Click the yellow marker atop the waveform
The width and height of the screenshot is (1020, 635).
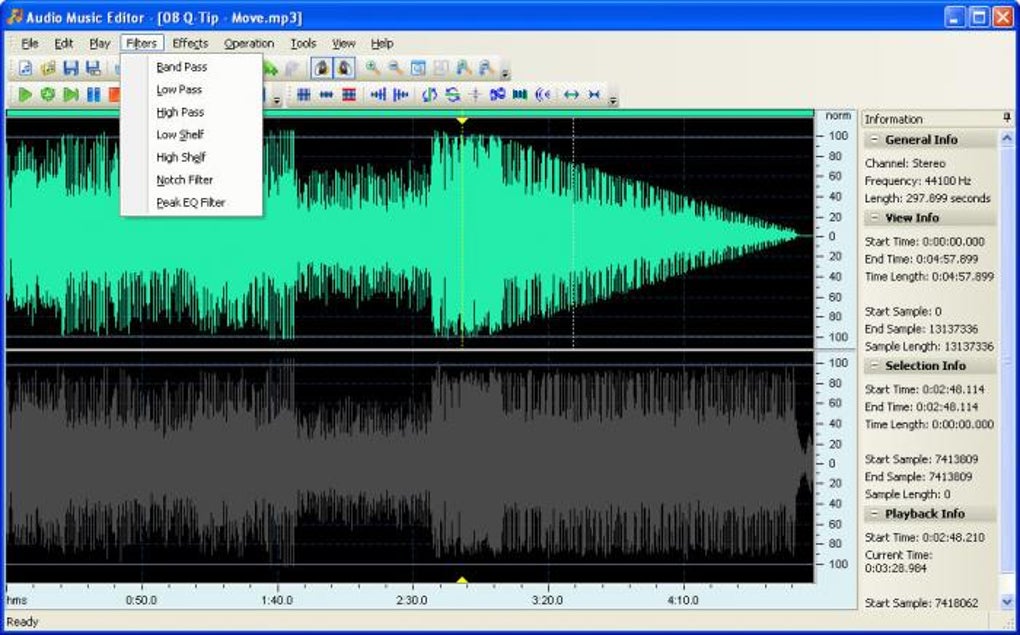click(462, 120)
